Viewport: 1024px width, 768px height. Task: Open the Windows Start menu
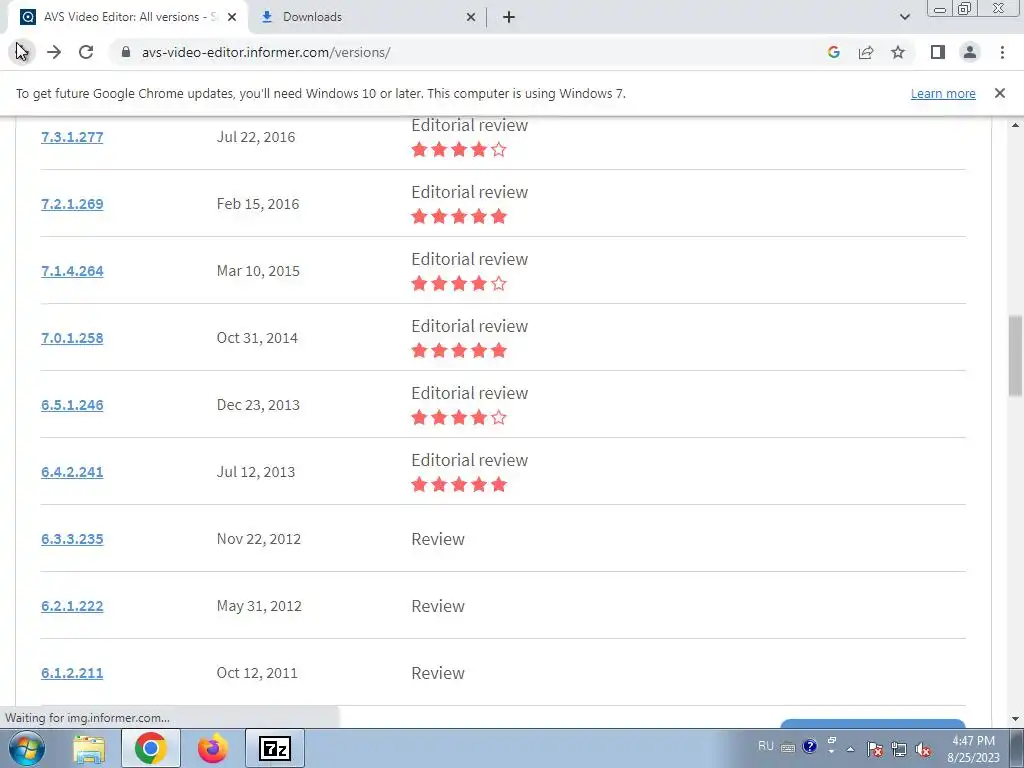27,748
